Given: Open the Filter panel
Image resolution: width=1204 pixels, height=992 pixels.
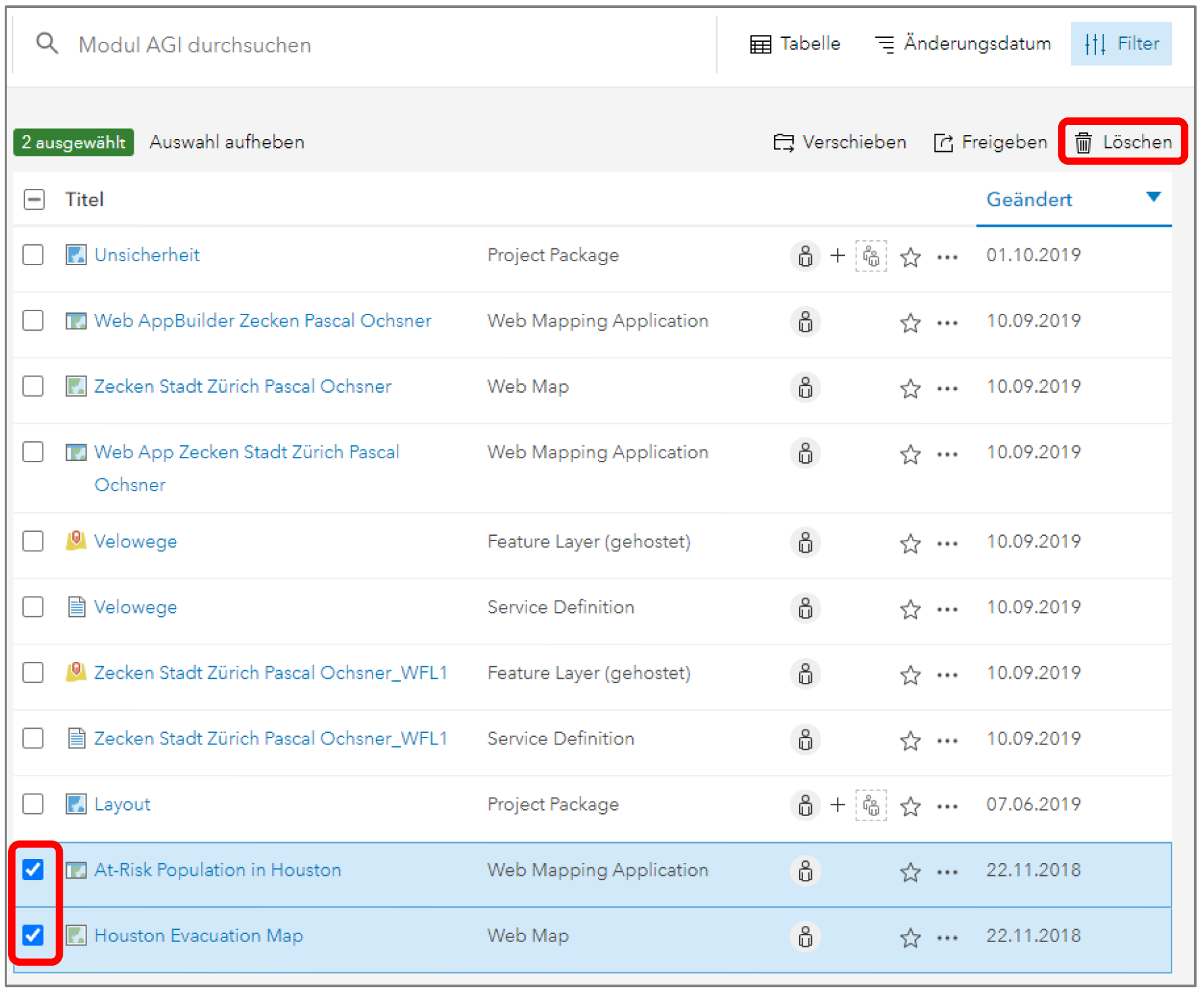Looking at the screenshot, I should pyautogui.click(x=1121, y=44).
